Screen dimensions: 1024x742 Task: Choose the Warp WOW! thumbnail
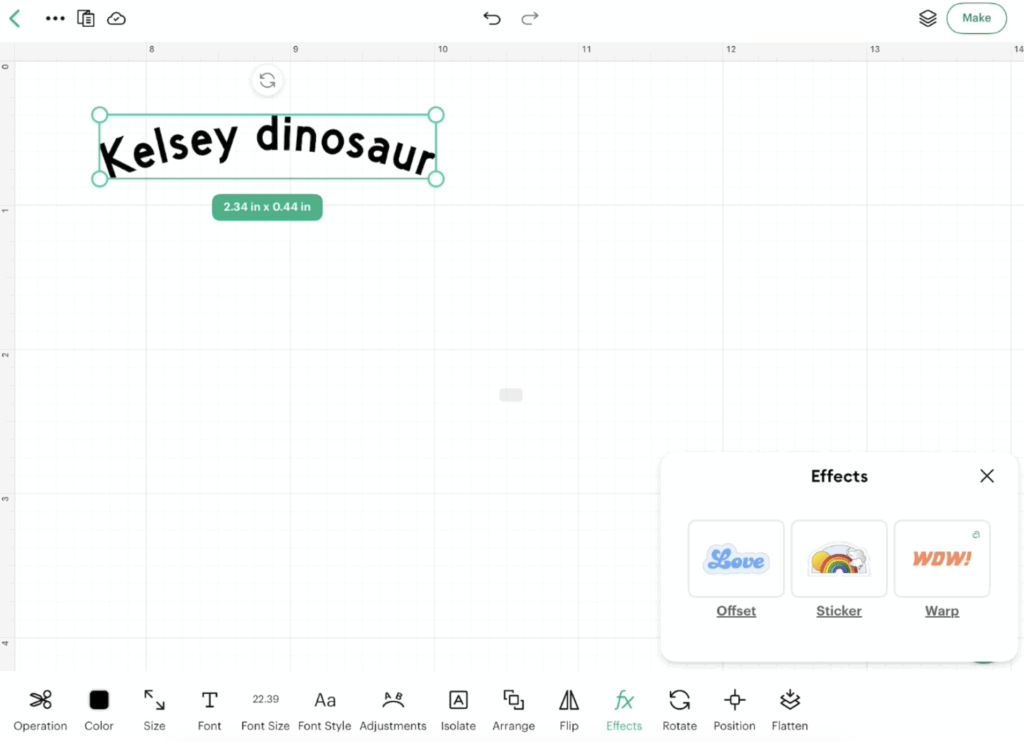coord(942,558)
